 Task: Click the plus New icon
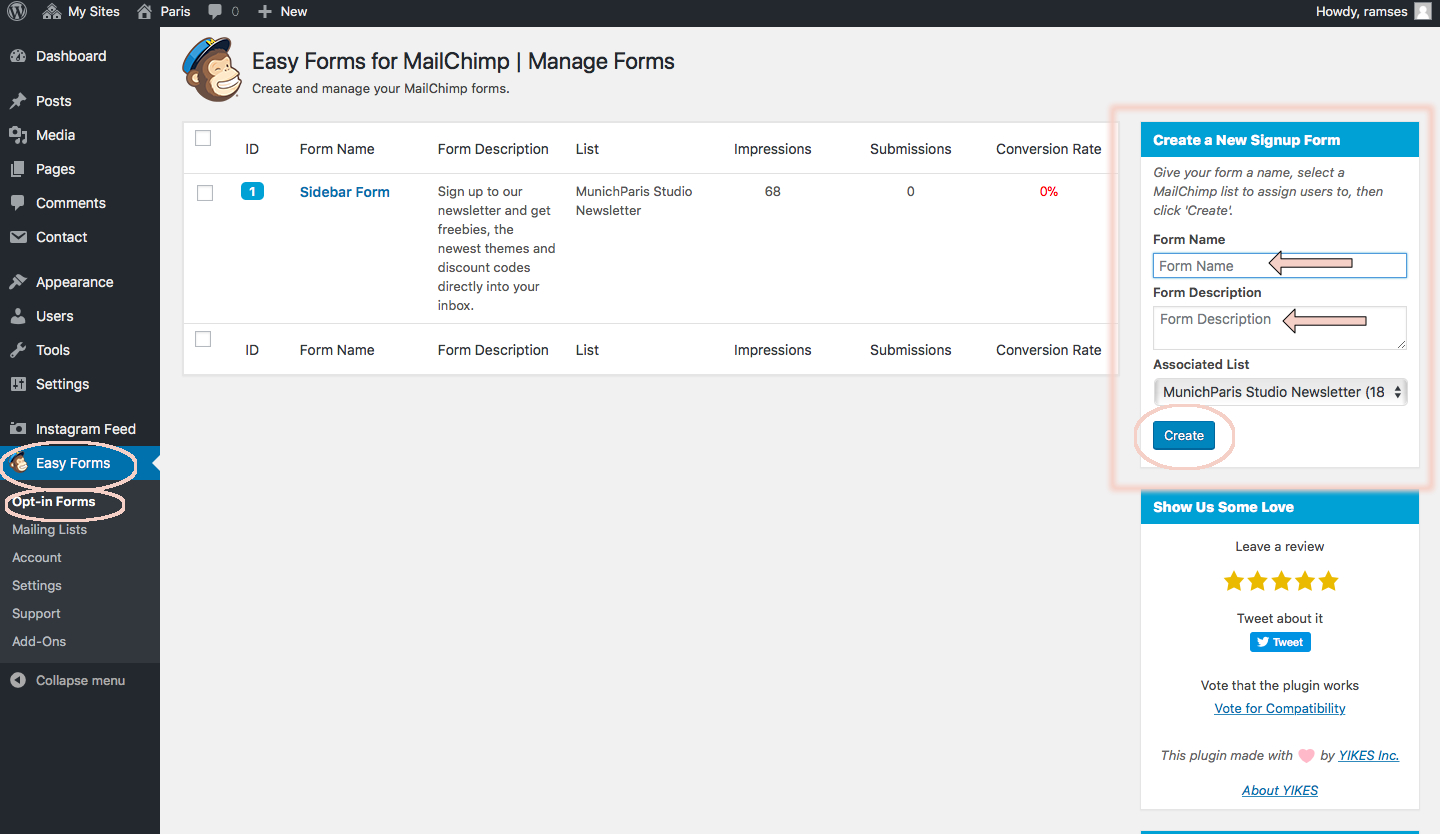coord(264,12)
